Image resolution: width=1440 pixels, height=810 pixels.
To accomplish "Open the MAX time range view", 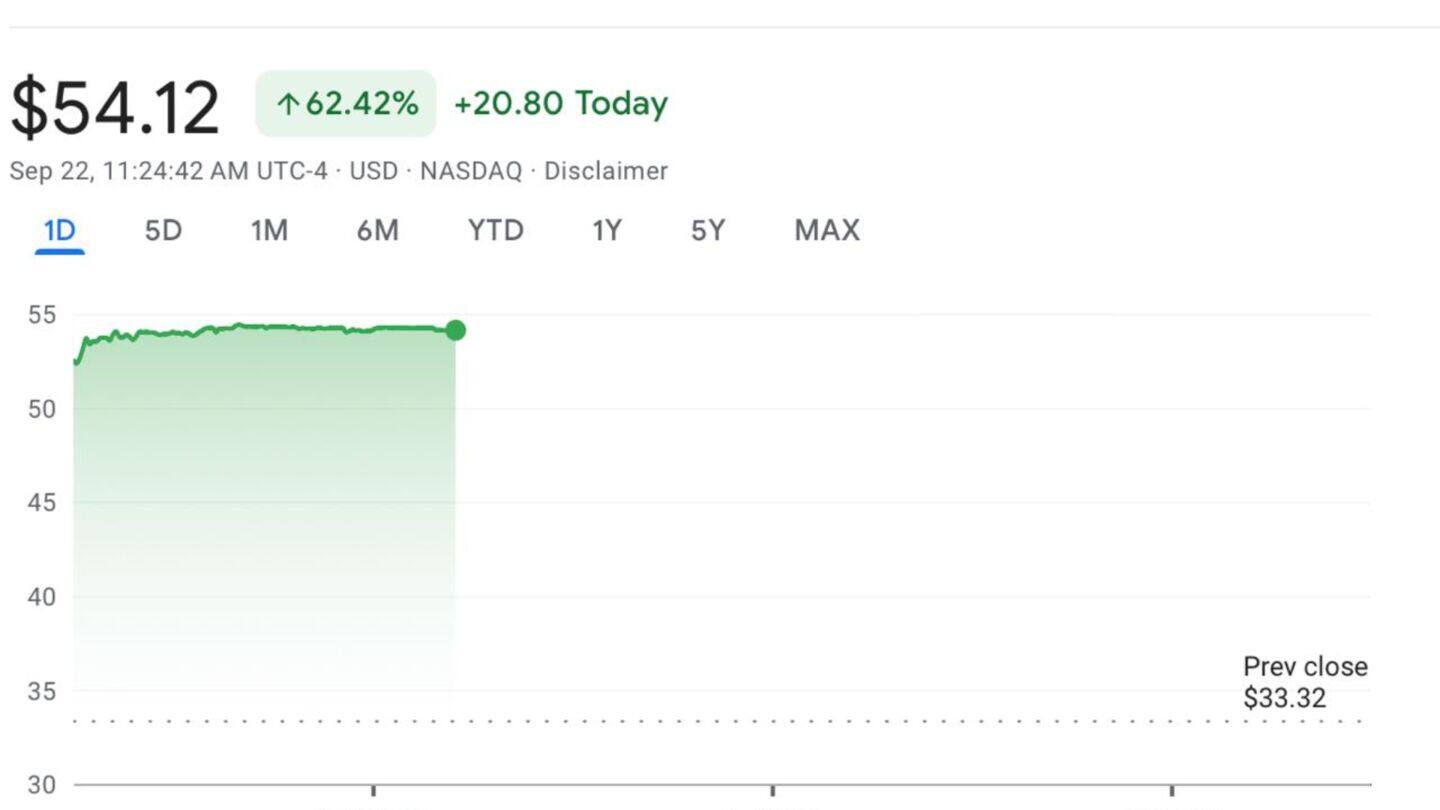I will pyautogui.click(x=826, y=230).
